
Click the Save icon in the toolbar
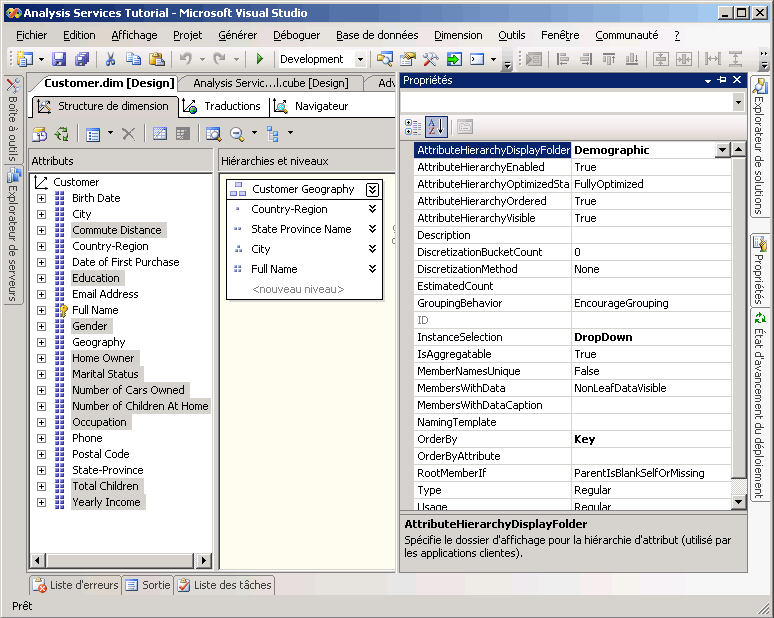point(59,59)
